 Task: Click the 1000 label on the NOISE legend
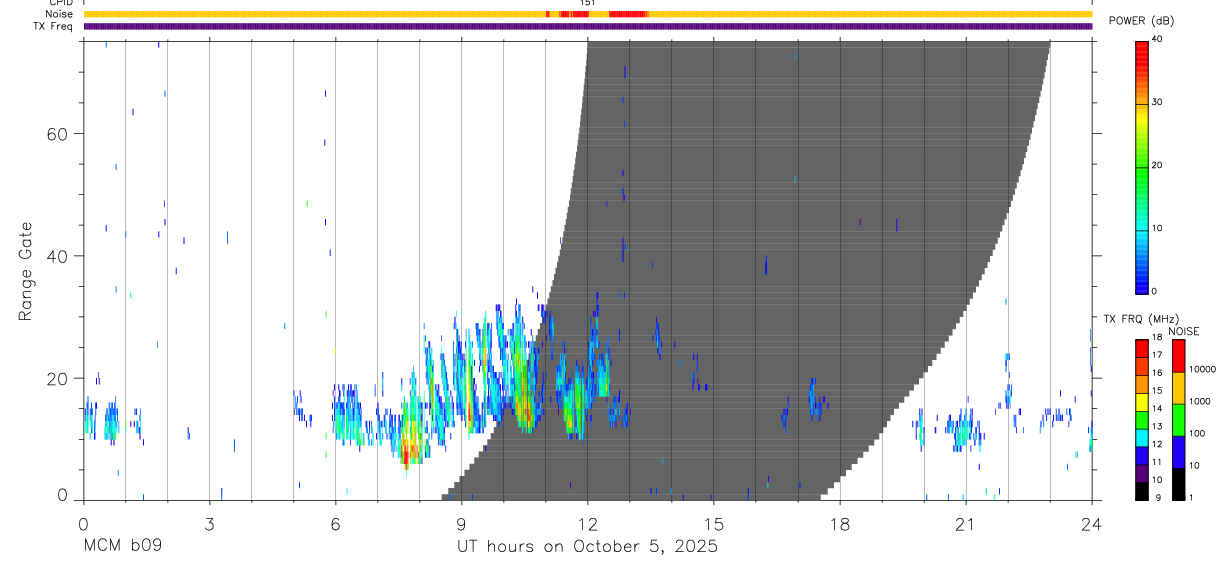point(1200,401)
